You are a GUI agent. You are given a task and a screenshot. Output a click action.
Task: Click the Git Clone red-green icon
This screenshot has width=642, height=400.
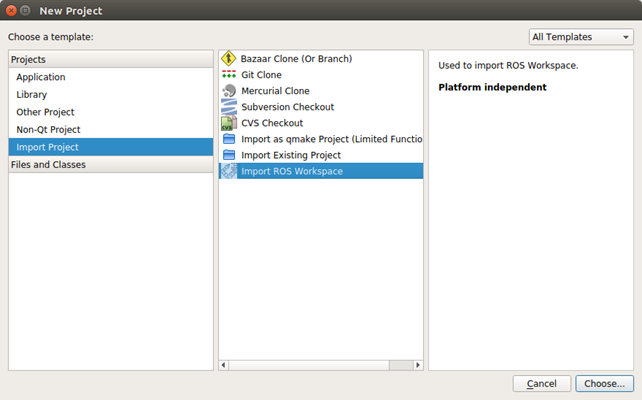pos(229,75)
